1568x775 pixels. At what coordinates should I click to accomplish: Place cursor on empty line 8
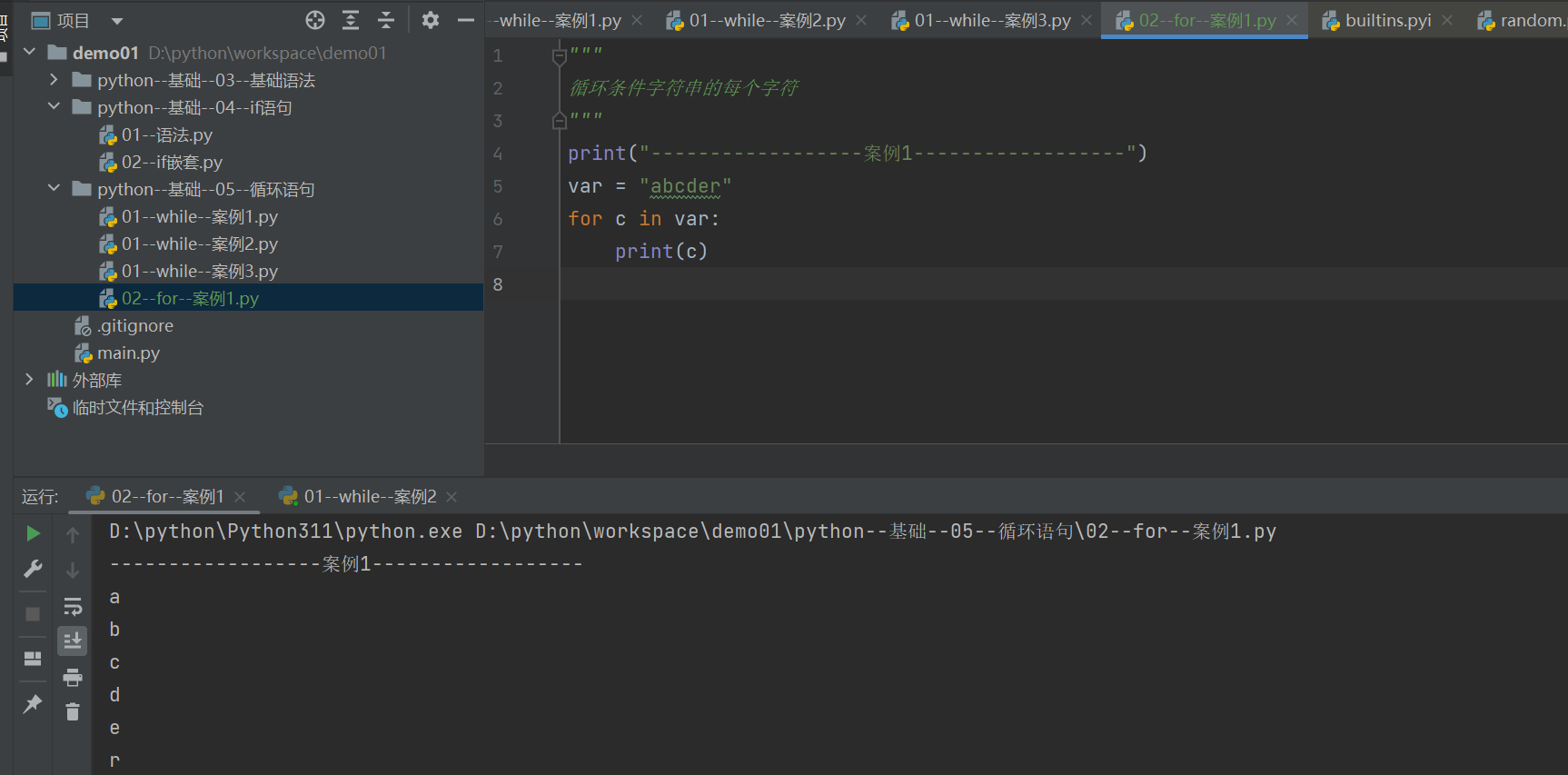coord(1063,284)
